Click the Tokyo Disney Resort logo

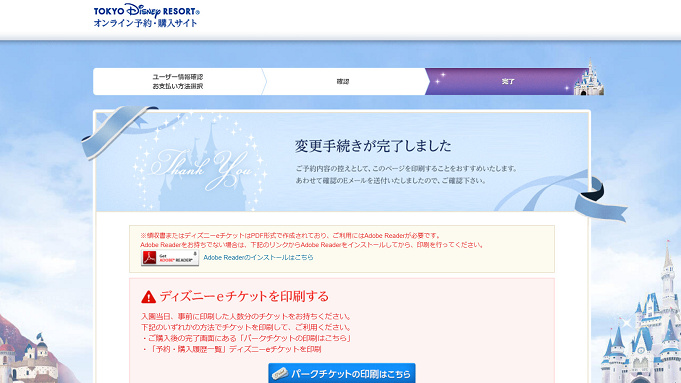[x=146, y=11]
